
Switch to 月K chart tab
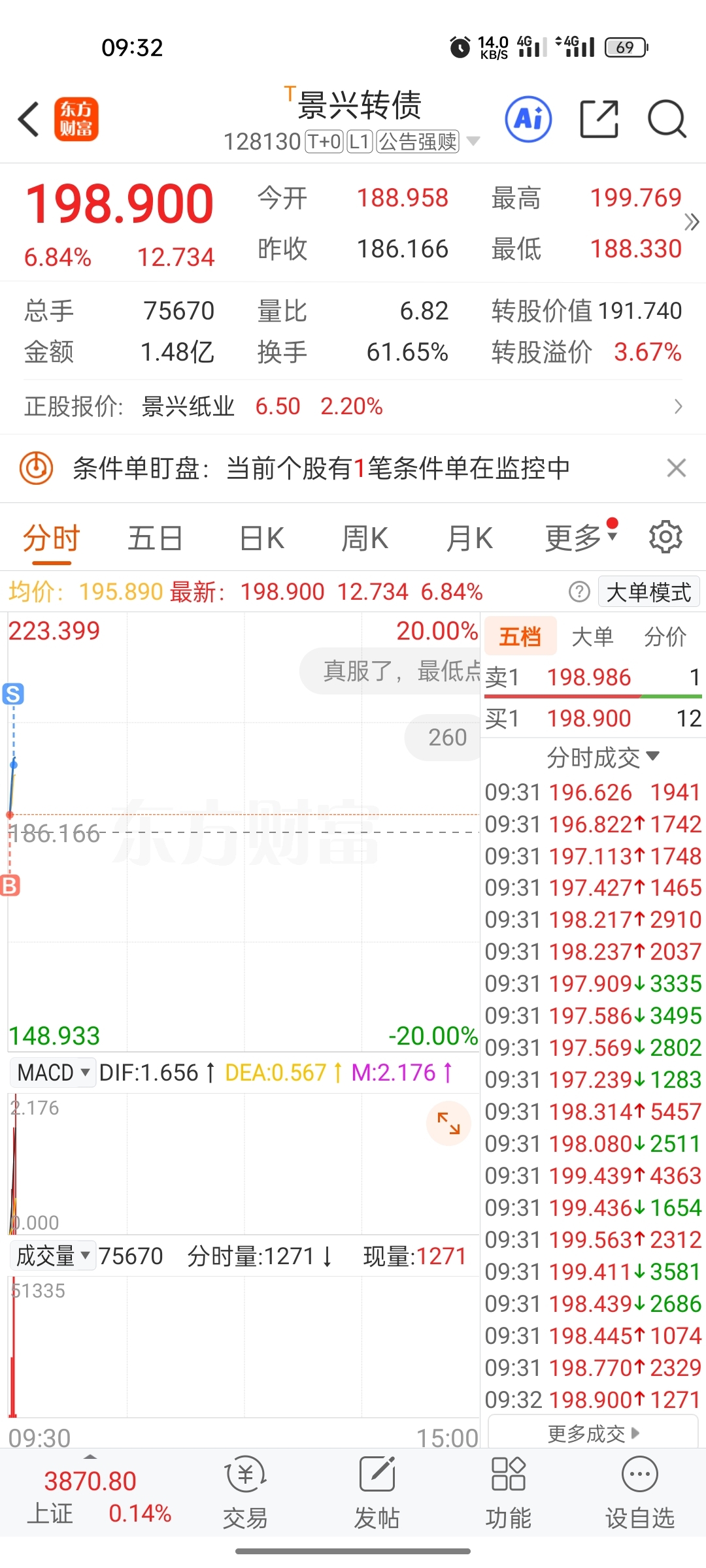[469, 539]
